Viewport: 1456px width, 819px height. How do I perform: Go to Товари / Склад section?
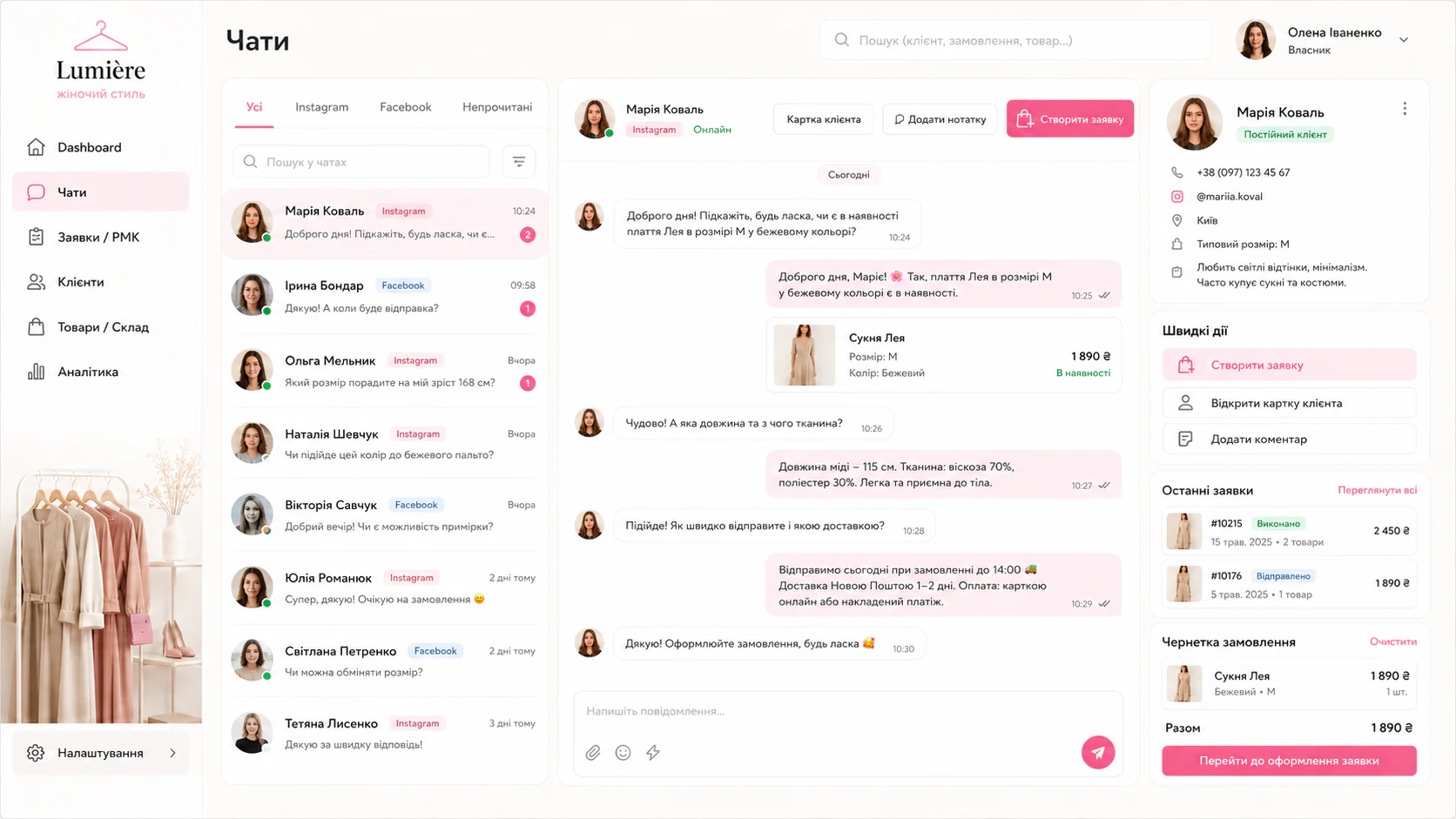(101, 327)
